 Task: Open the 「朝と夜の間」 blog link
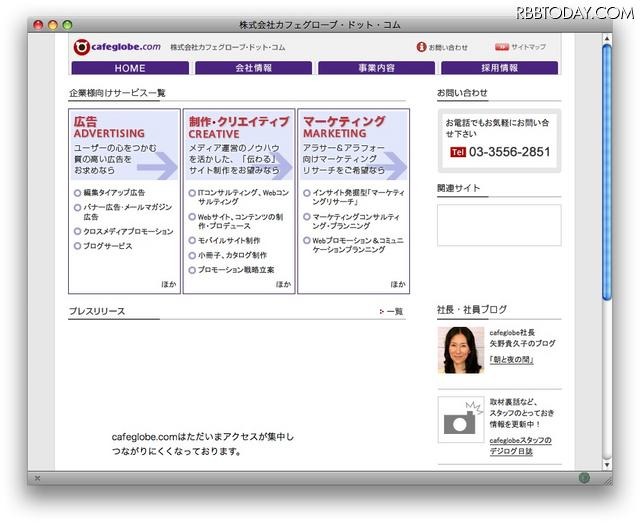tap(511, 360)
